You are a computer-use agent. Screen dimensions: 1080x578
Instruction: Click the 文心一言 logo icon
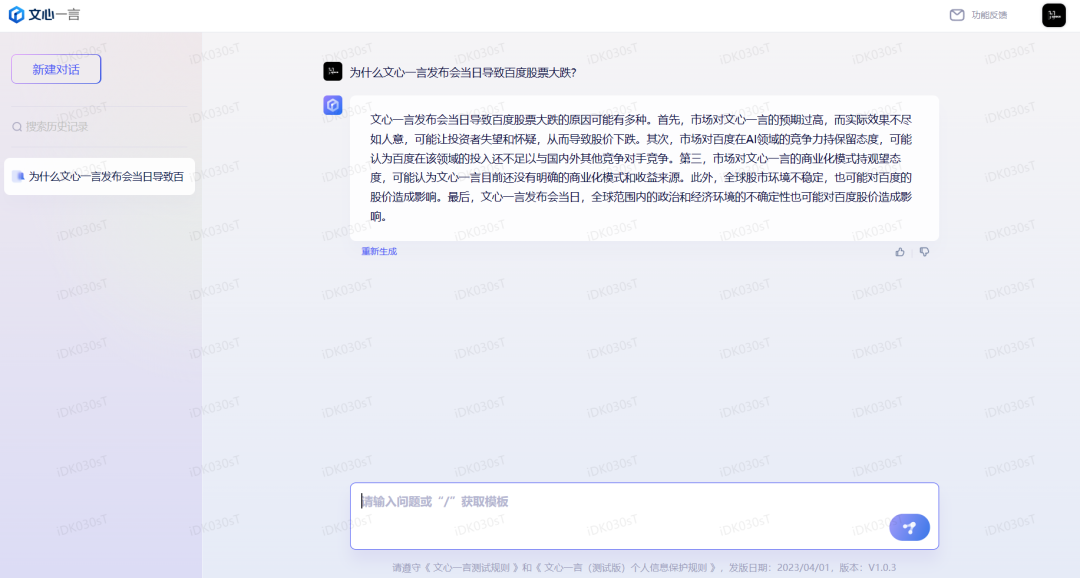click(16, 14)
